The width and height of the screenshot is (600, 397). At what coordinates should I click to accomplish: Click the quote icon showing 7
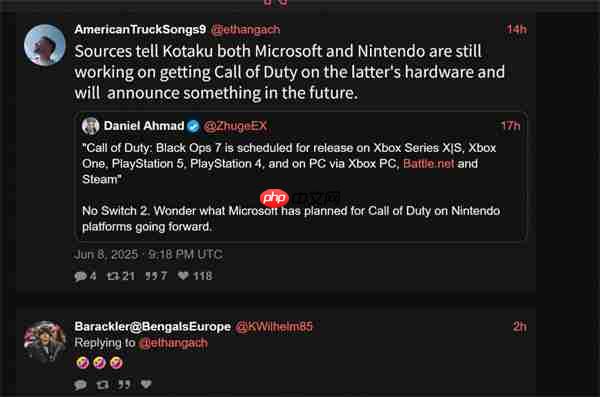tap(150, 276)
